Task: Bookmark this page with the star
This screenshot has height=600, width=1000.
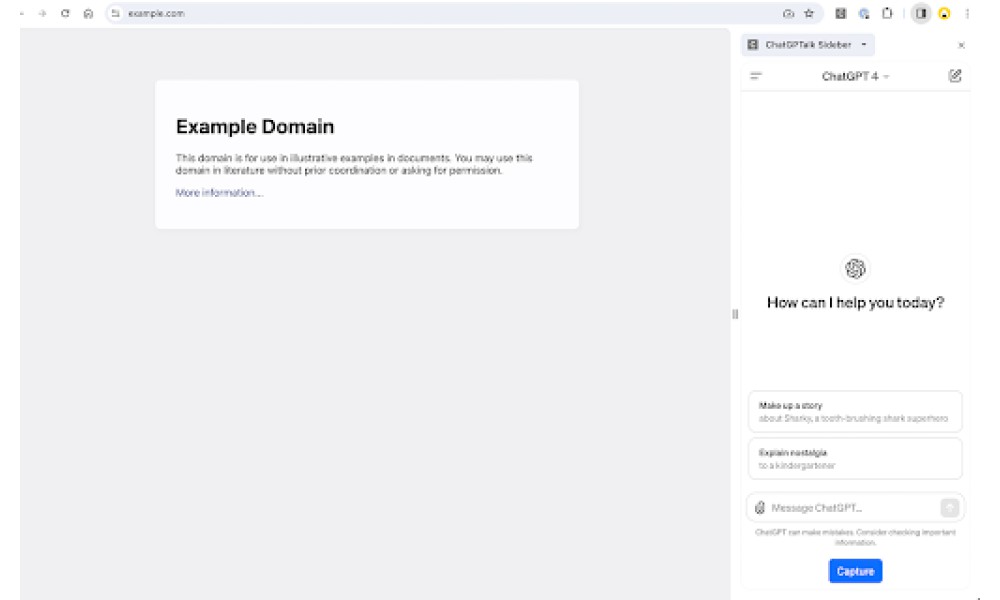Action: pos(809,13)
